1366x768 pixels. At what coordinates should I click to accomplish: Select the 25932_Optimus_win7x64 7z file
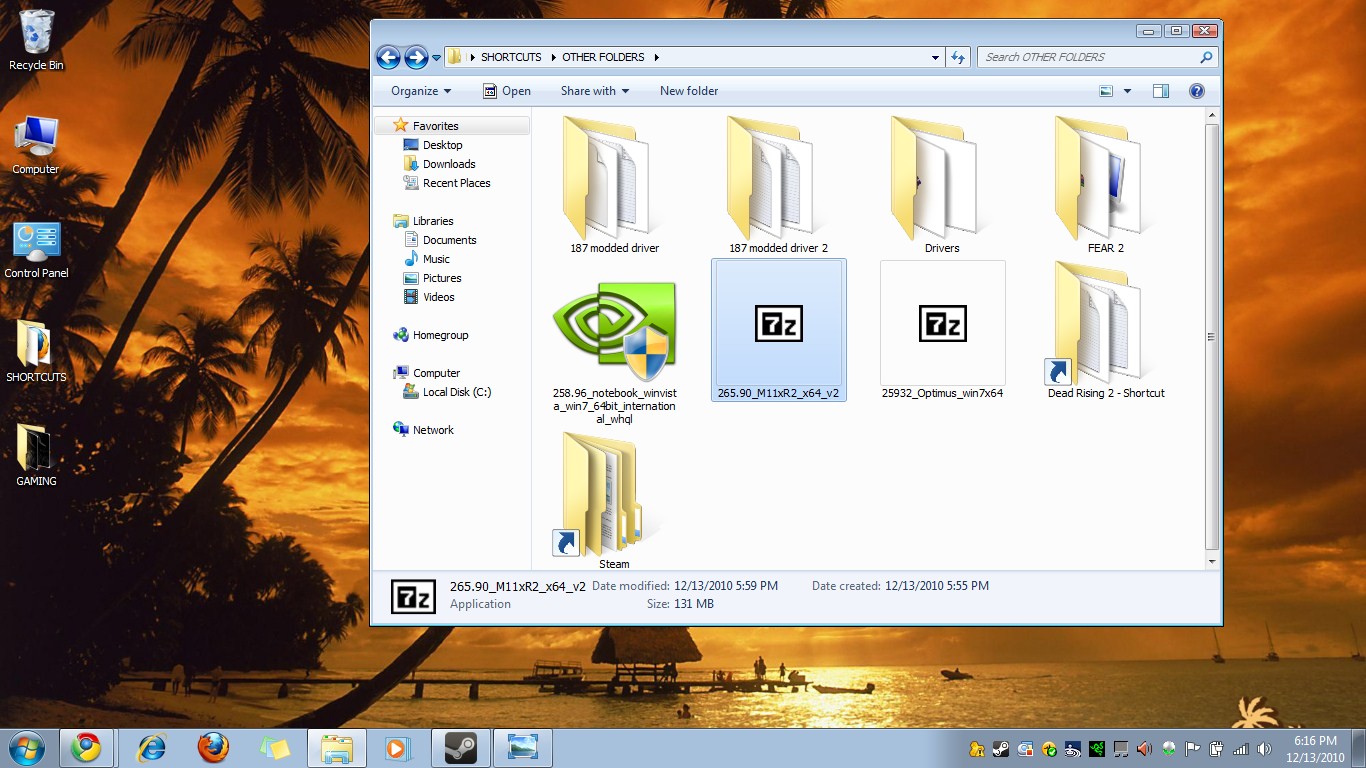(x=942, y=330)
